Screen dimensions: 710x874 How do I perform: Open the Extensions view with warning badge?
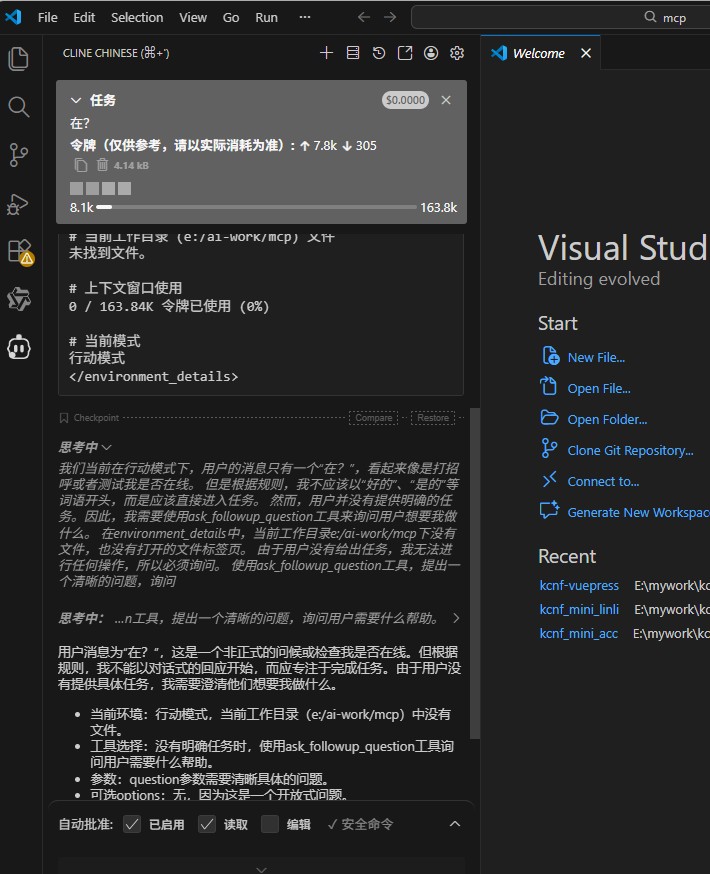[x=19, y=251]
